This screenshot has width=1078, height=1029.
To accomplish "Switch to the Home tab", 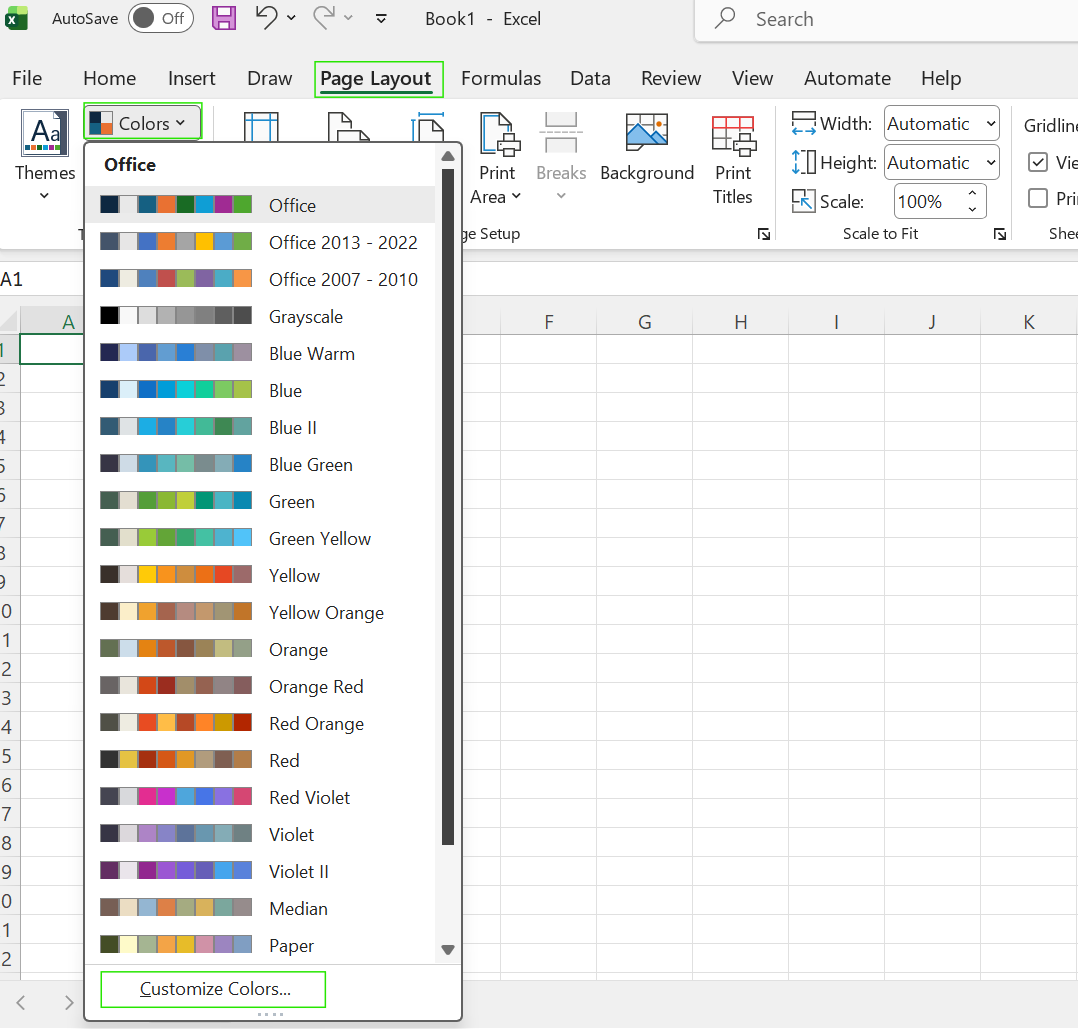I will (x=109, y=78).
